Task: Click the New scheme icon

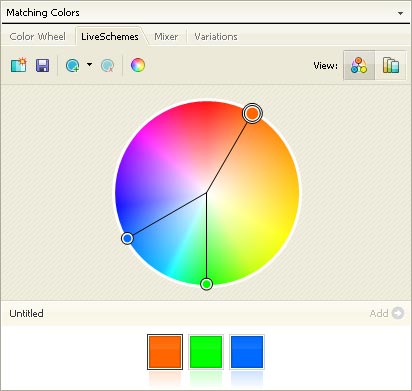Action: tap(19, 65)
